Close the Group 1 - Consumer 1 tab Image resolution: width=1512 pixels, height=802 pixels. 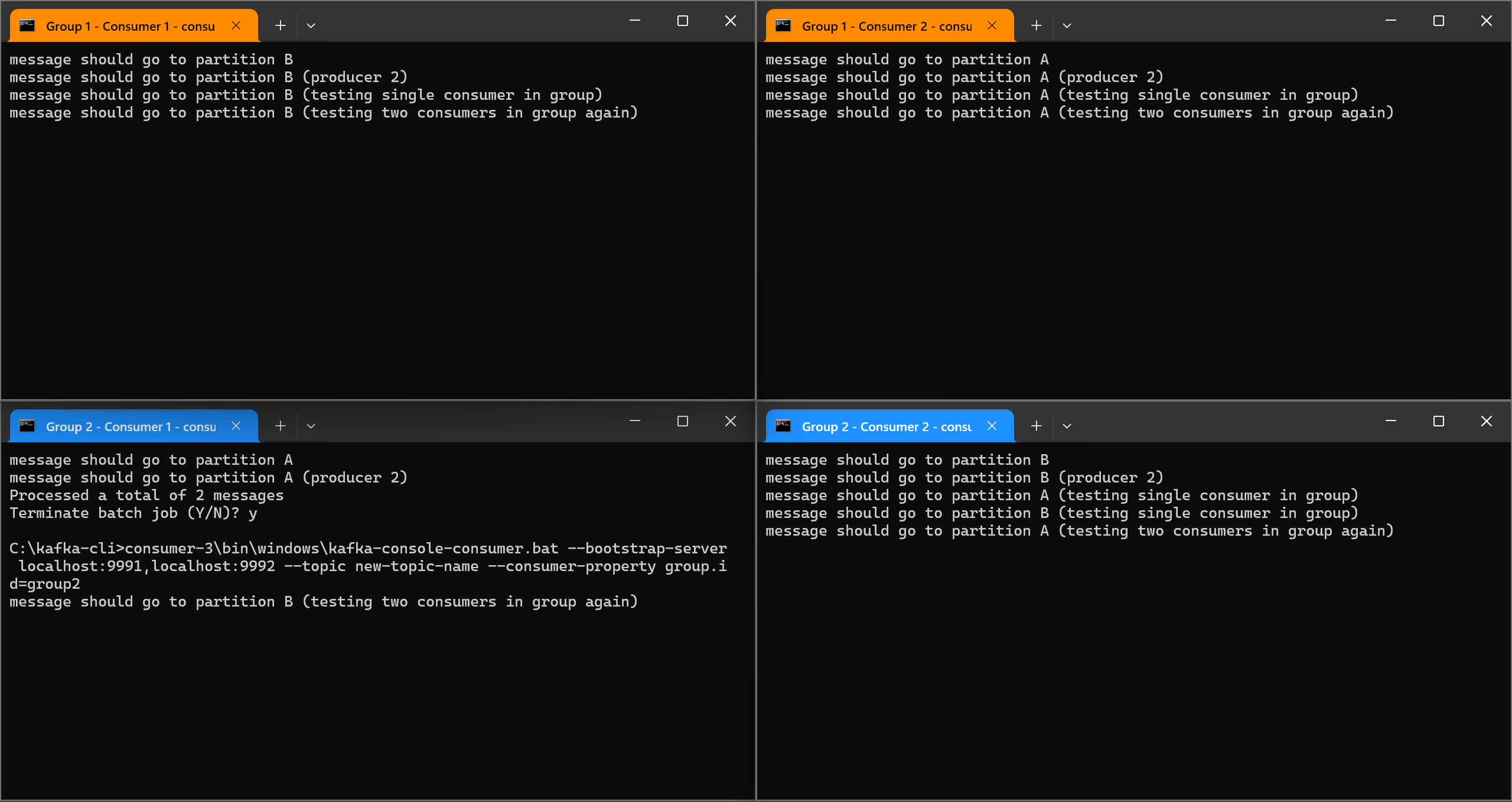click(x=236, y=25)
